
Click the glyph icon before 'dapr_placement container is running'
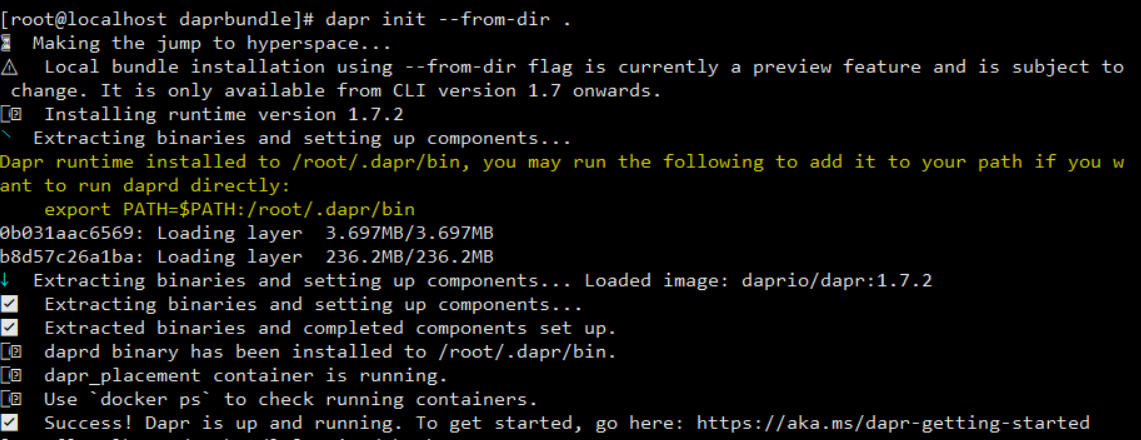11,377
